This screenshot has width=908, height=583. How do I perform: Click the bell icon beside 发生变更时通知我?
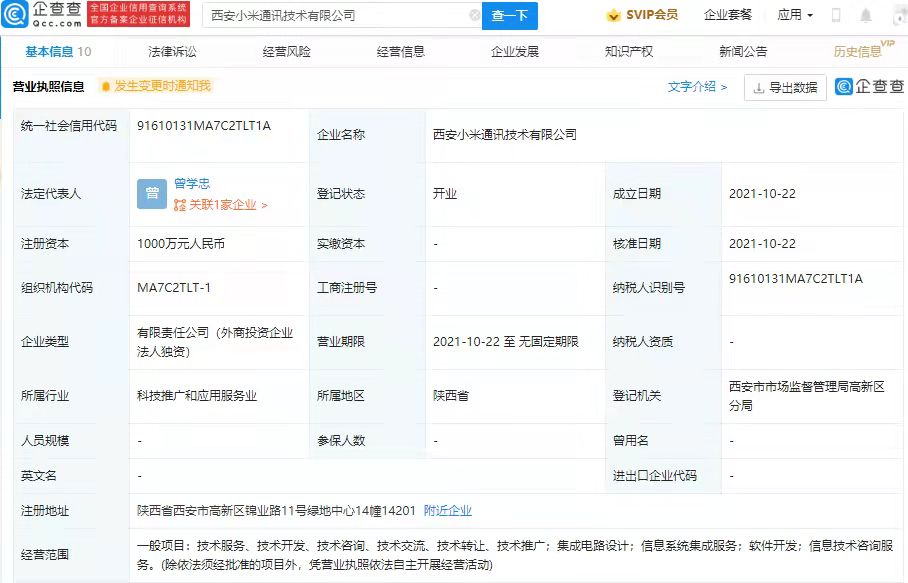click(x=105, y=86)
